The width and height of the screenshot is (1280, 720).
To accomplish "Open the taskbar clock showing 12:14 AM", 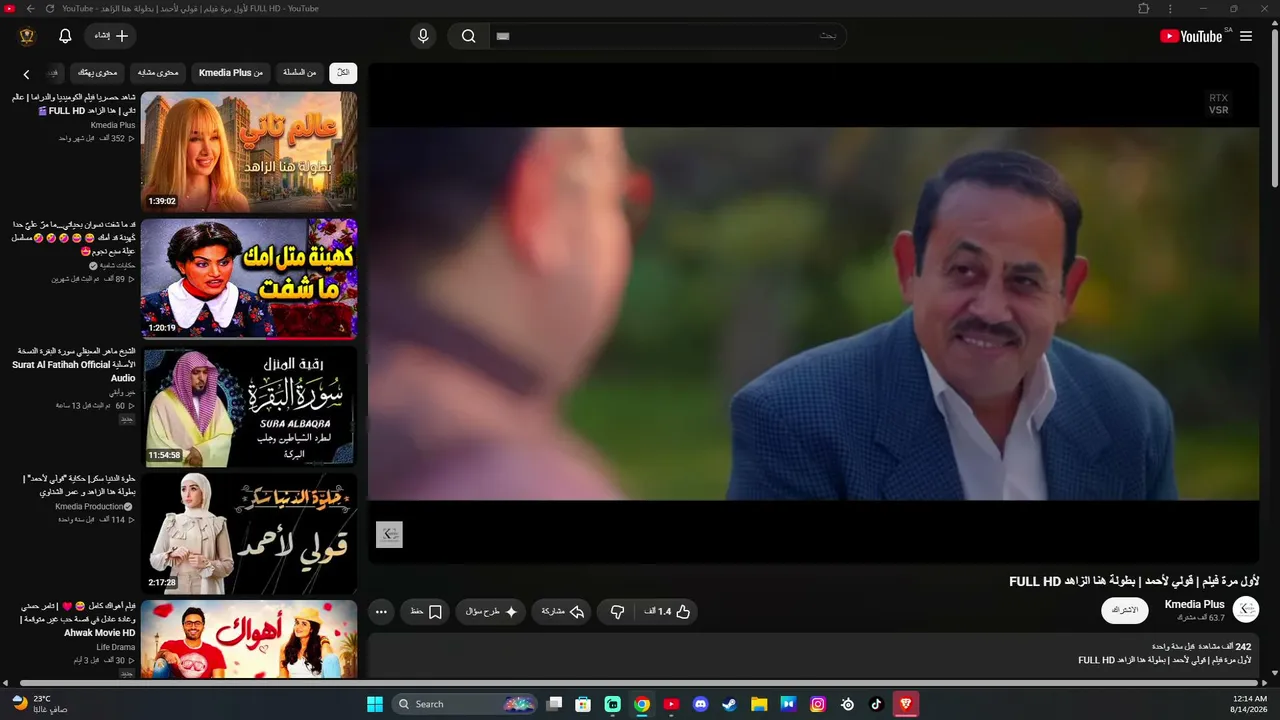I will (x=1250, y=704).
